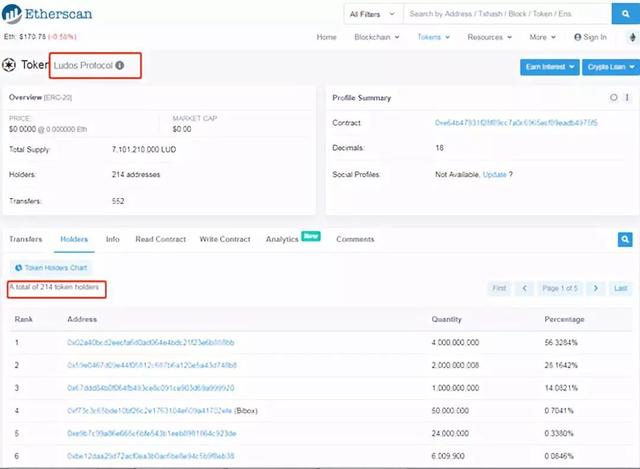Switch to the Analytics tab
The height and width of the screenshot is (469, 640).
tap(282, 239)
